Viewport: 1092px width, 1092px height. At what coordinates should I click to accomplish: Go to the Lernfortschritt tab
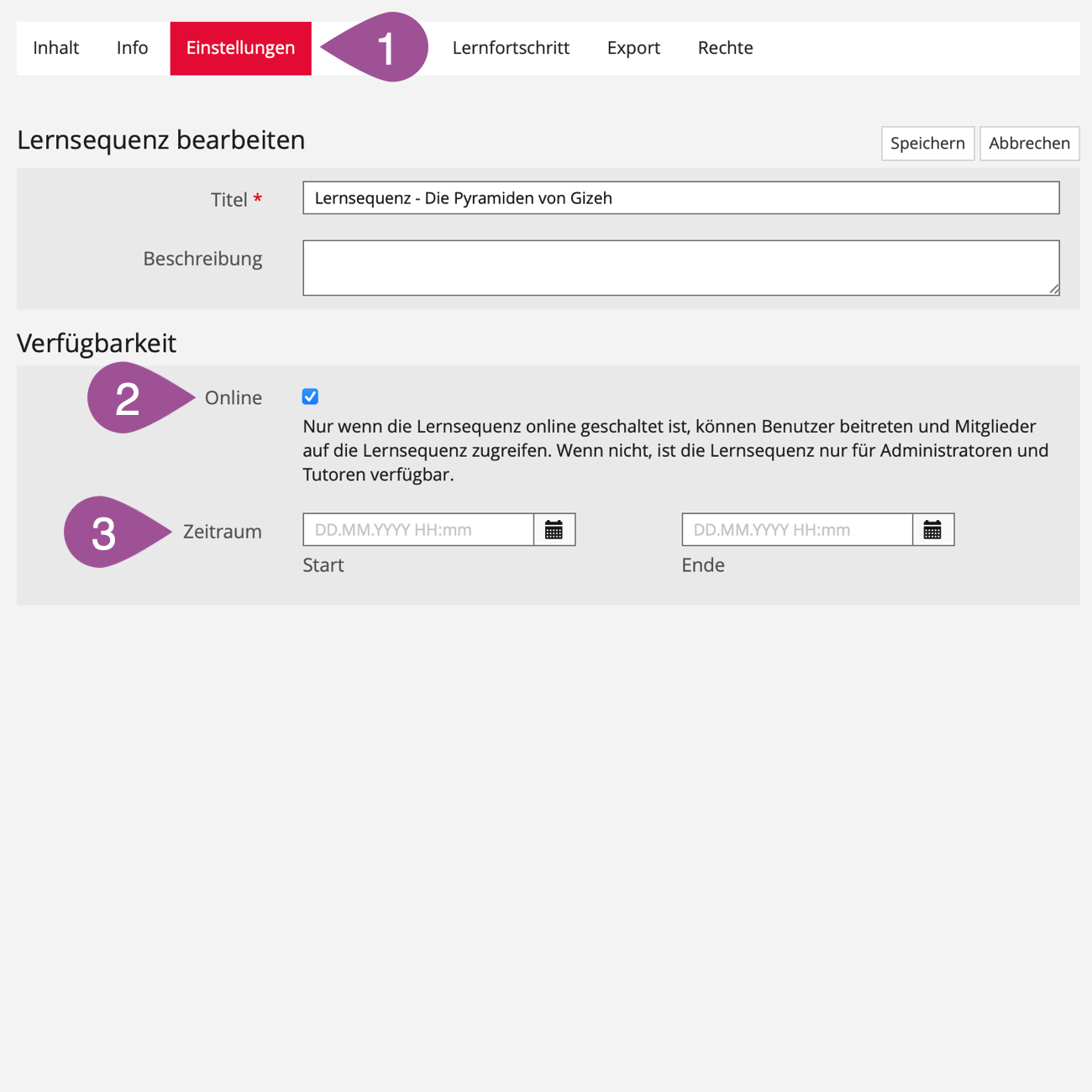coord(511,48)
